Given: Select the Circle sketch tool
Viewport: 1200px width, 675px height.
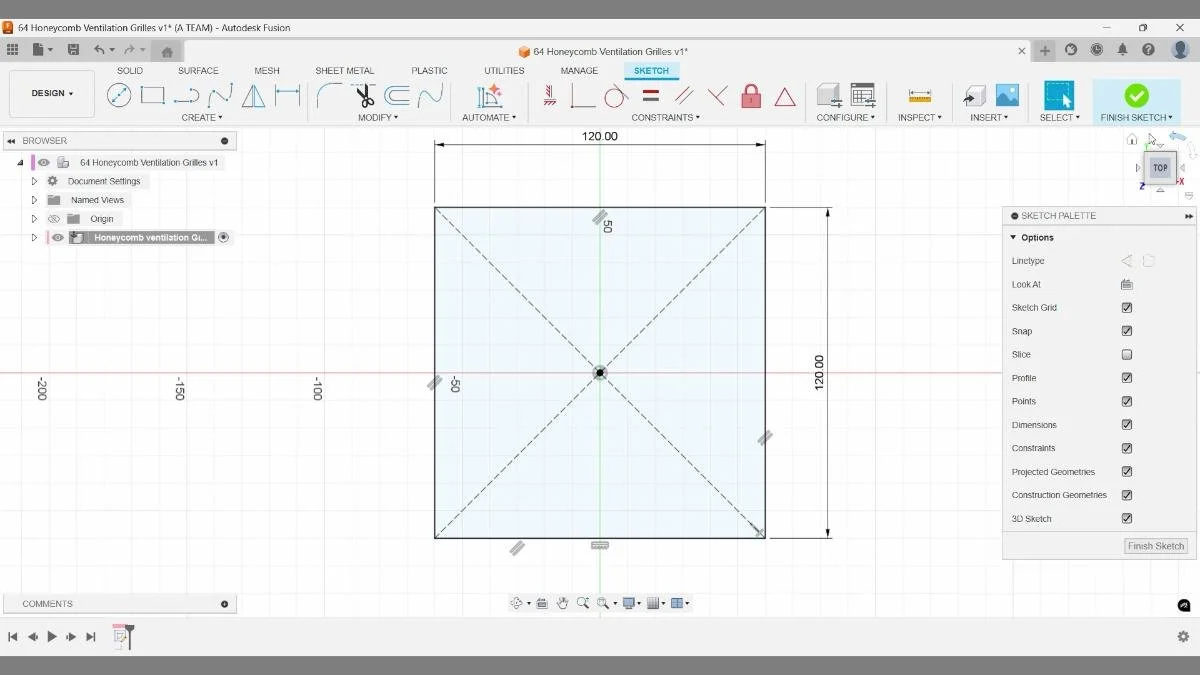Looking at the screenshot, I should pos(120,95).
